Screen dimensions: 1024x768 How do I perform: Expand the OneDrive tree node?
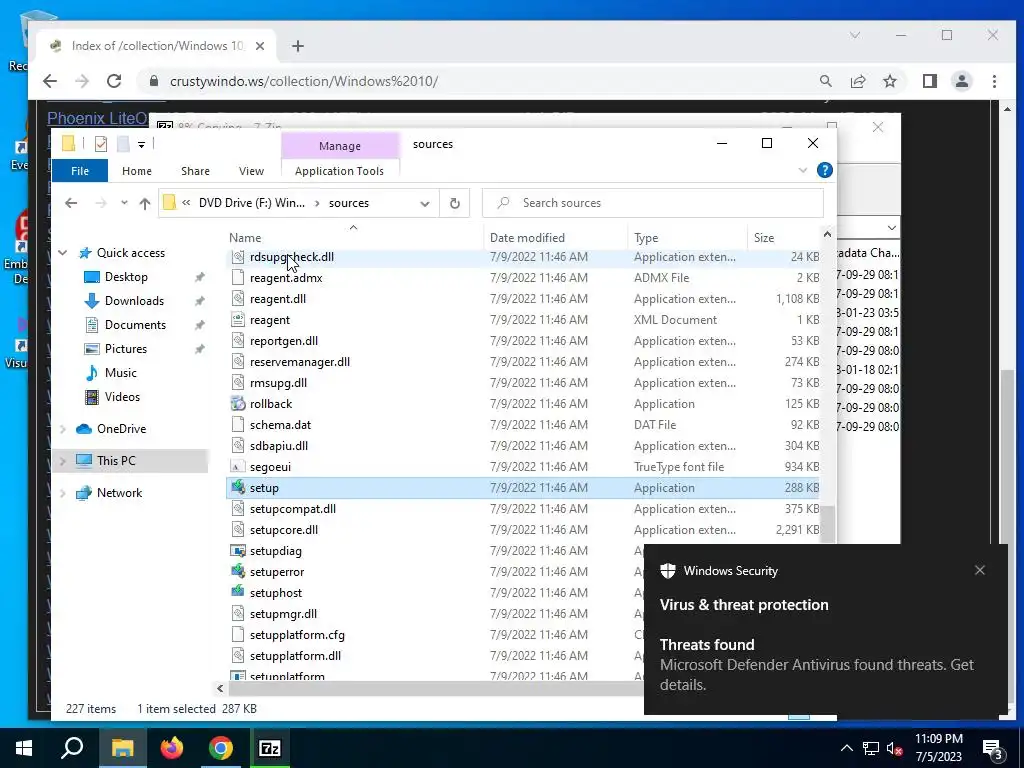63,429
